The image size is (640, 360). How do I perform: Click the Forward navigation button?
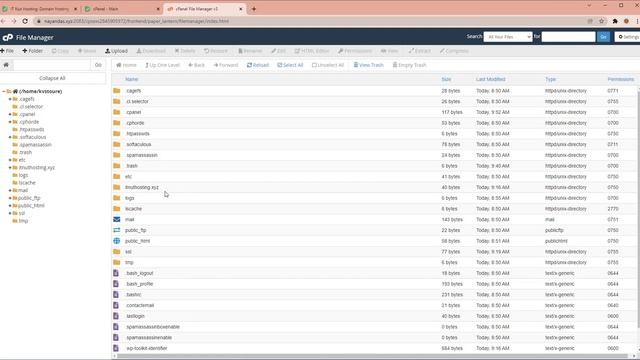click(x=226, y=65)
